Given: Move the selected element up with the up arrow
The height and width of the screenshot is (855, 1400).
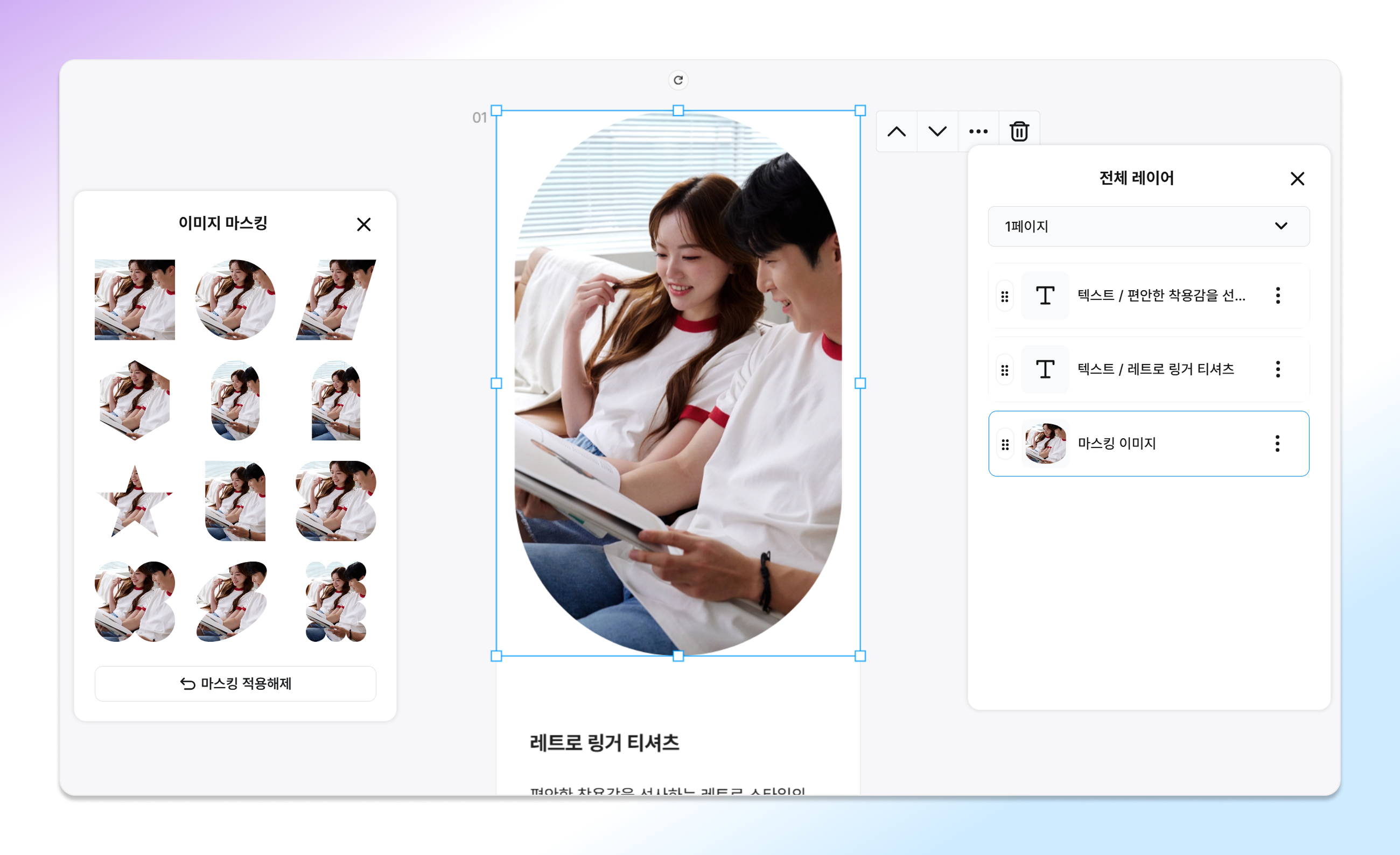Looking at the screenshot, I should tap(897, 132).
